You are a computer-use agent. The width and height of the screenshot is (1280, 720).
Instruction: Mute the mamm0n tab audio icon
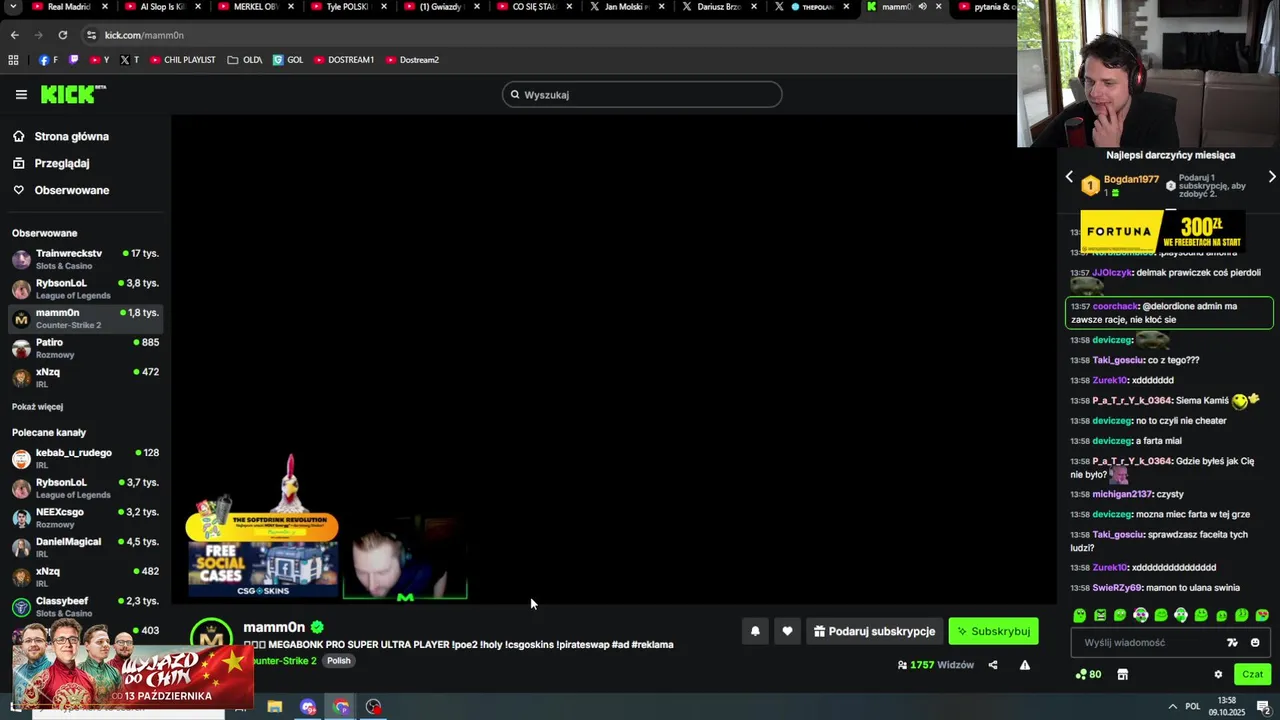tap(922, 7)
